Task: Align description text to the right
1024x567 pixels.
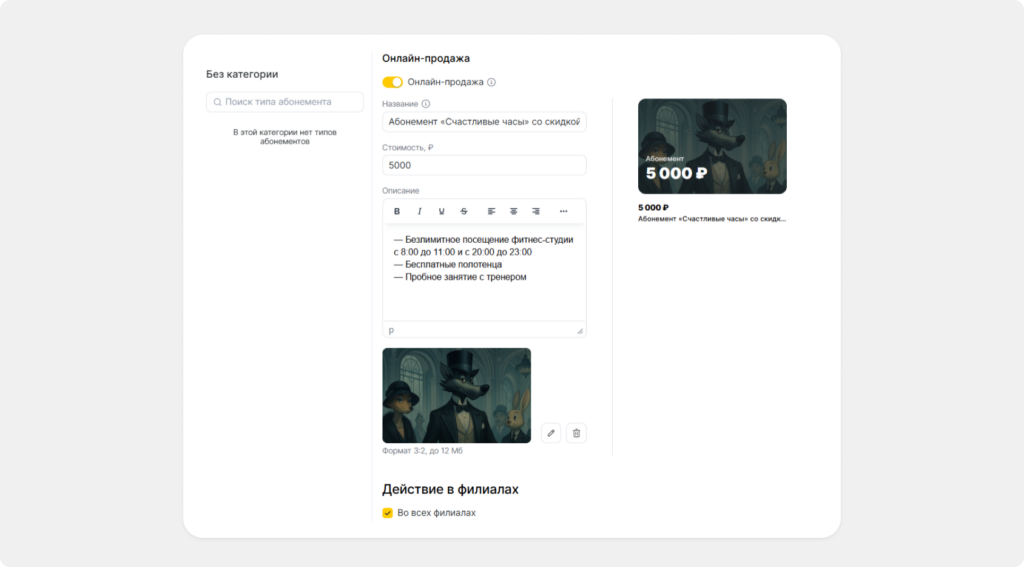Action: 536,211
